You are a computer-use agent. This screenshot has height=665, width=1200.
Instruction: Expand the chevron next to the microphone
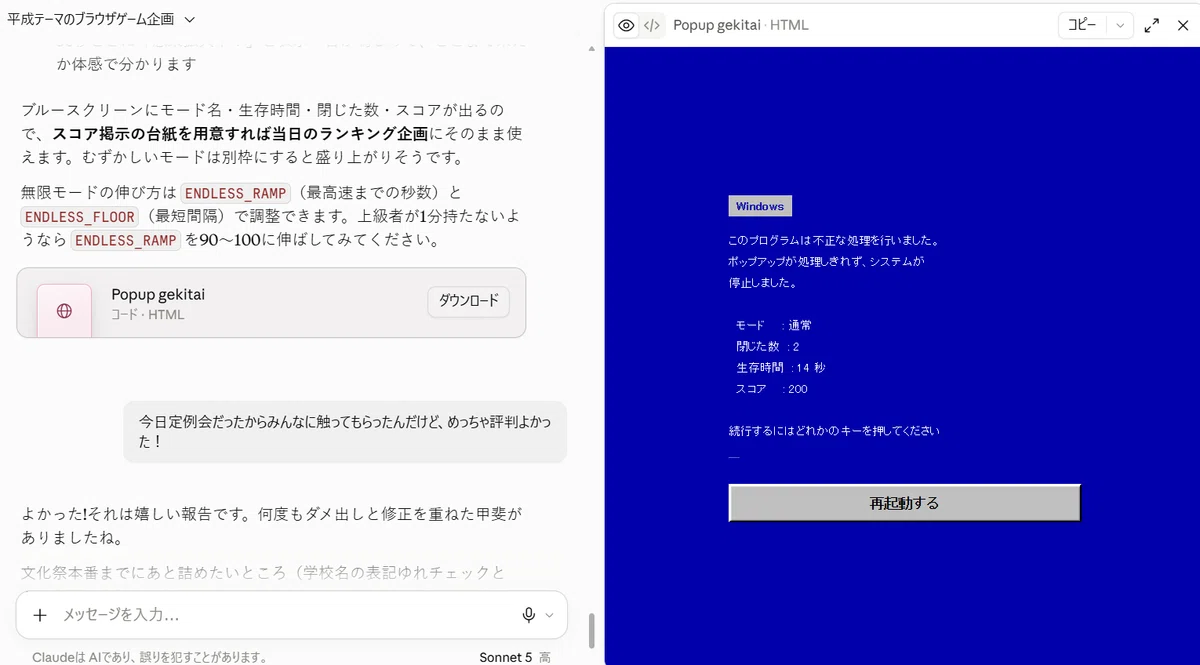click(x=549, y=615)
